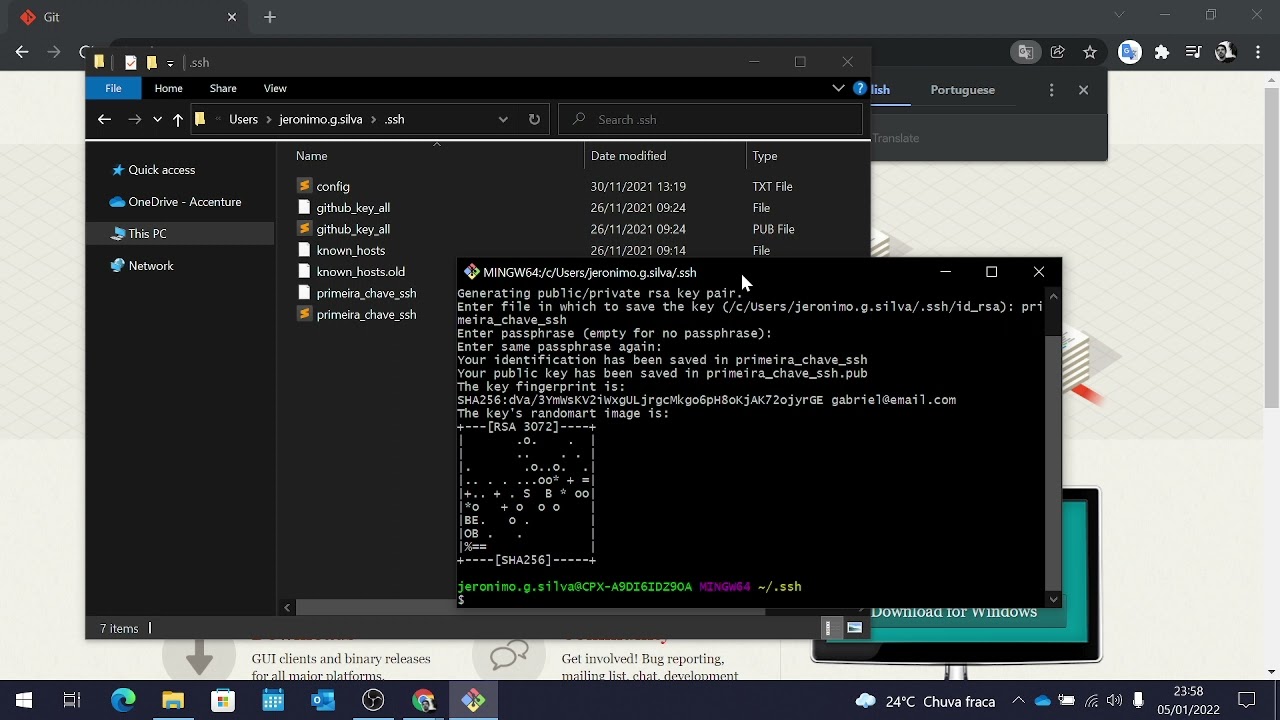The image size is (1280, 720).
Task: Select the Portuguese translate tab
Action: [x=962, y=90]
